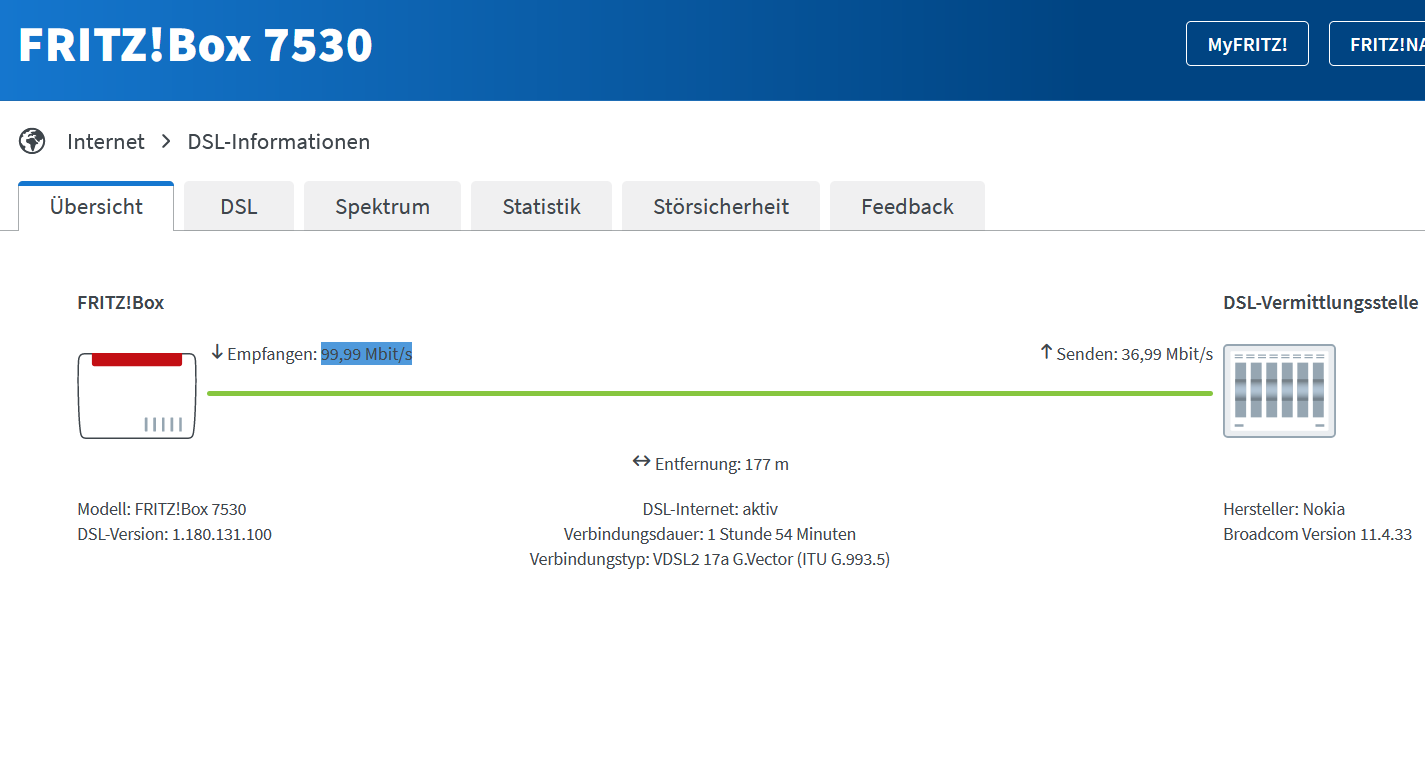Open the Statistik tab
This screenshot has height=782, width=1425.
(541, 206)
